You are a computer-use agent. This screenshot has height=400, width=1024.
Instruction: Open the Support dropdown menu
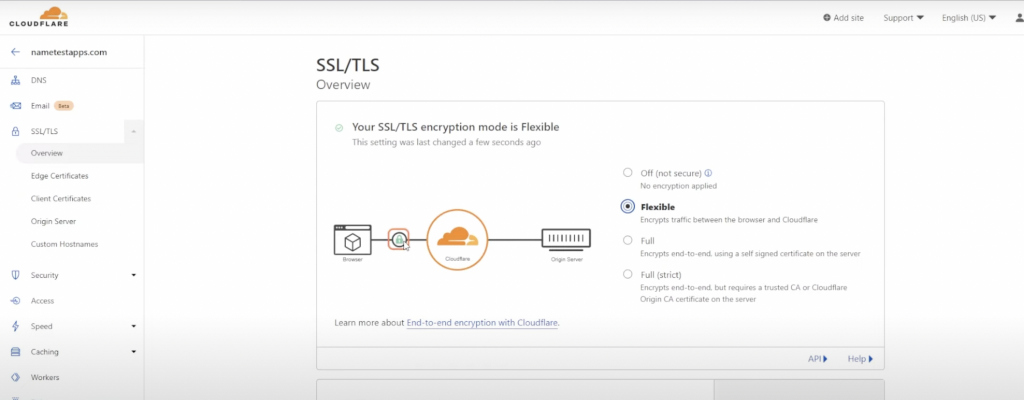(x=903, y=18)
